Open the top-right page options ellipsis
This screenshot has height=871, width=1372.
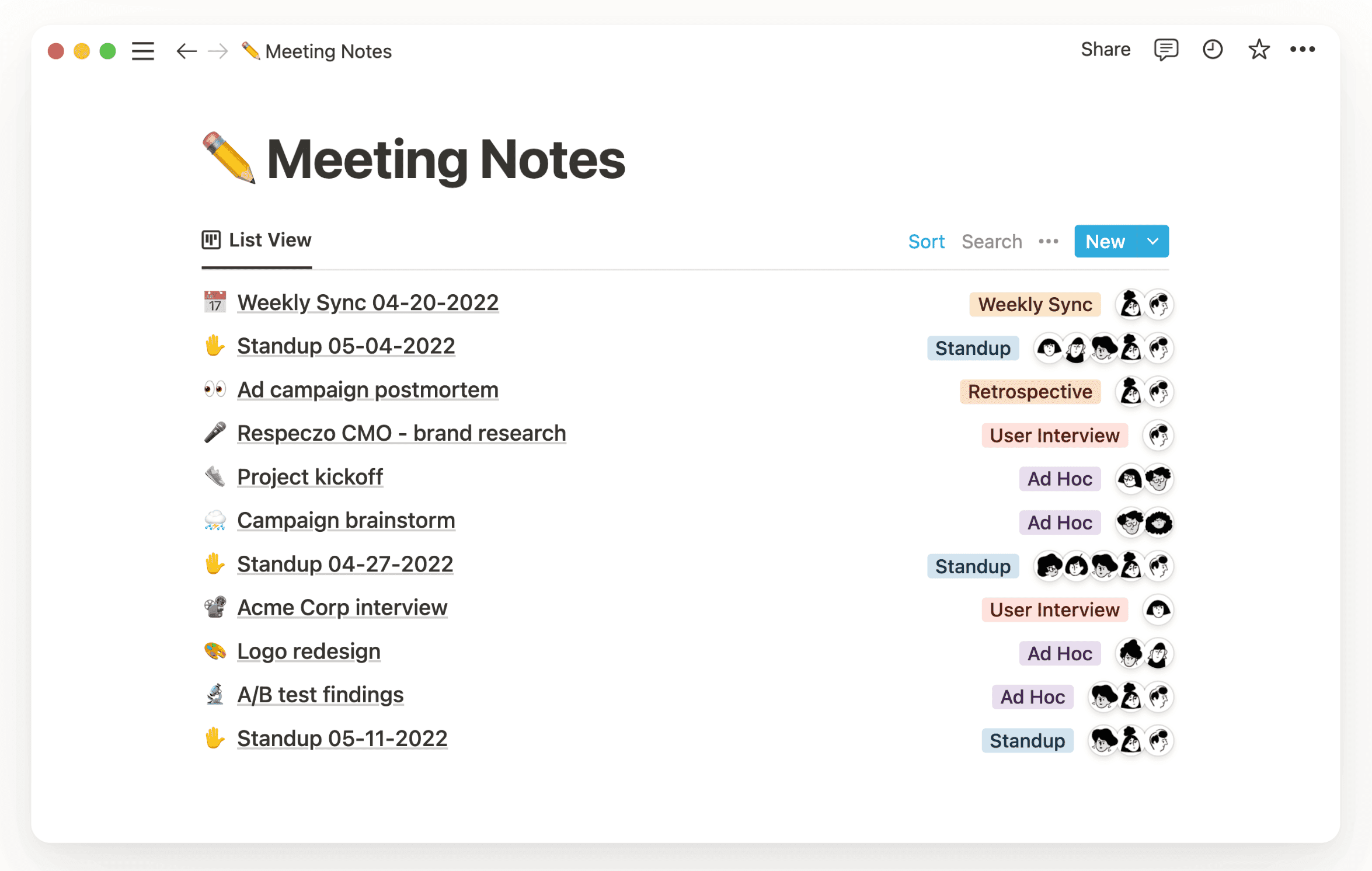tap(1302, 50)
